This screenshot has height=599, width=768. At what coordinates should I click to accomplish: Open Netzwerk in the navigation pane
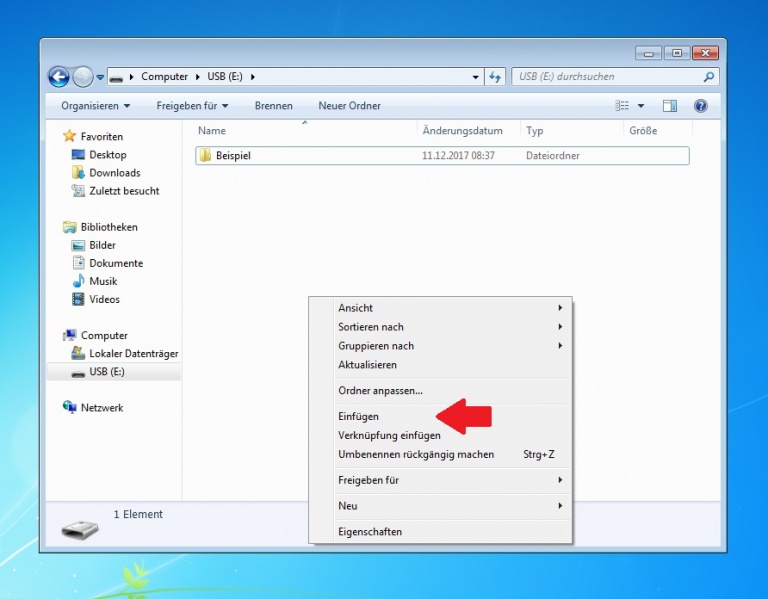coord(102,408)
